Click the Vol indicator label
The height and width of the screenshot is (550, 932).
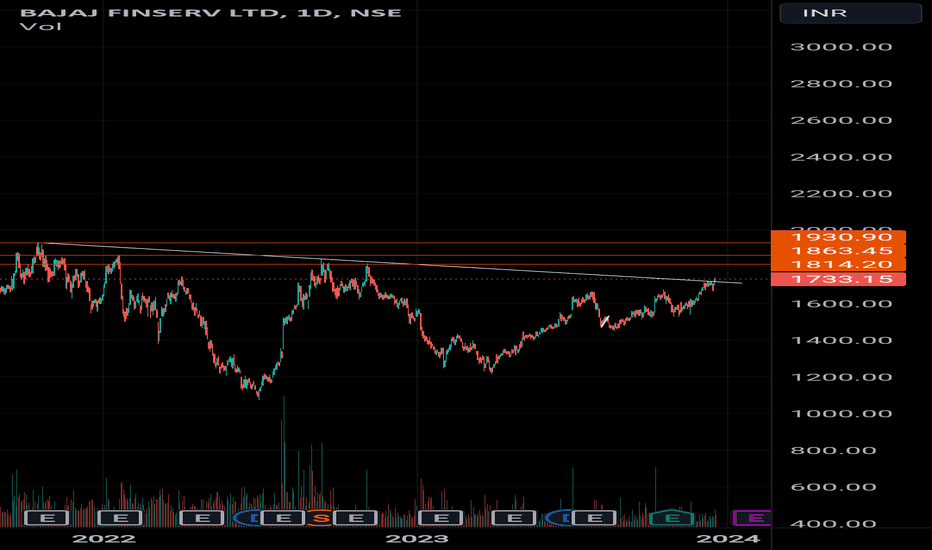click(x=40, y=26)
